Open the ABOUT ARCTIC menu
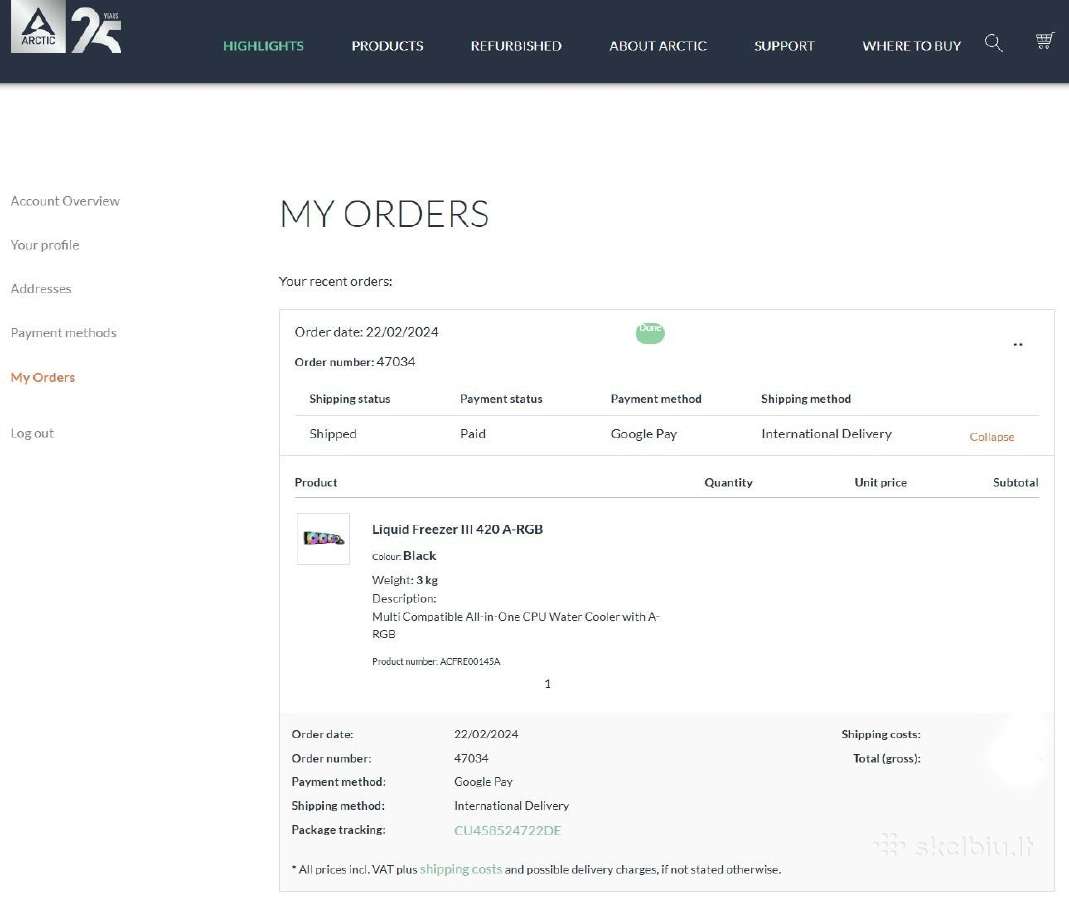Screen dimensions: 1069x900 [658, 46]
